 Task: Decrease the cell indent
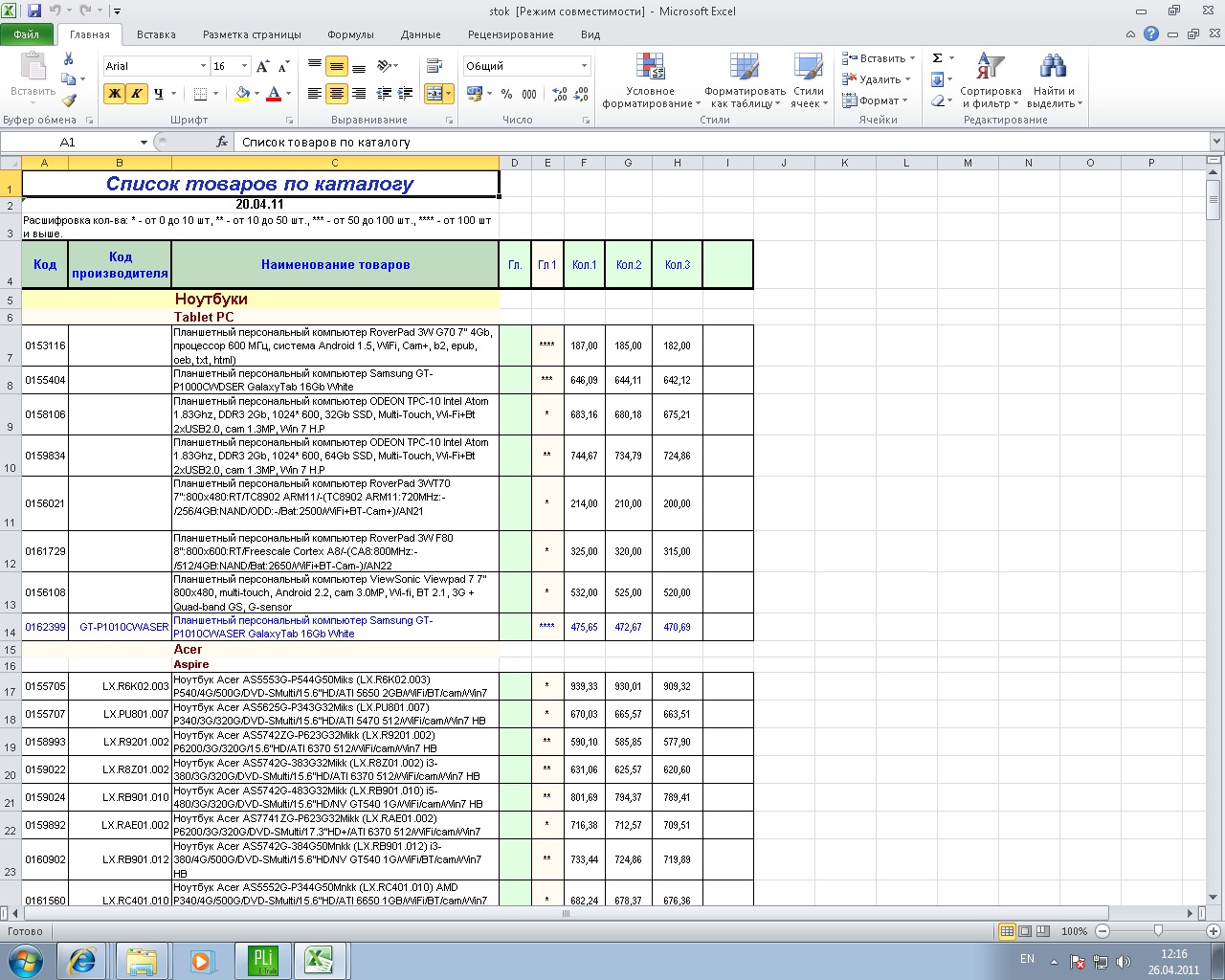coord(384,94)
